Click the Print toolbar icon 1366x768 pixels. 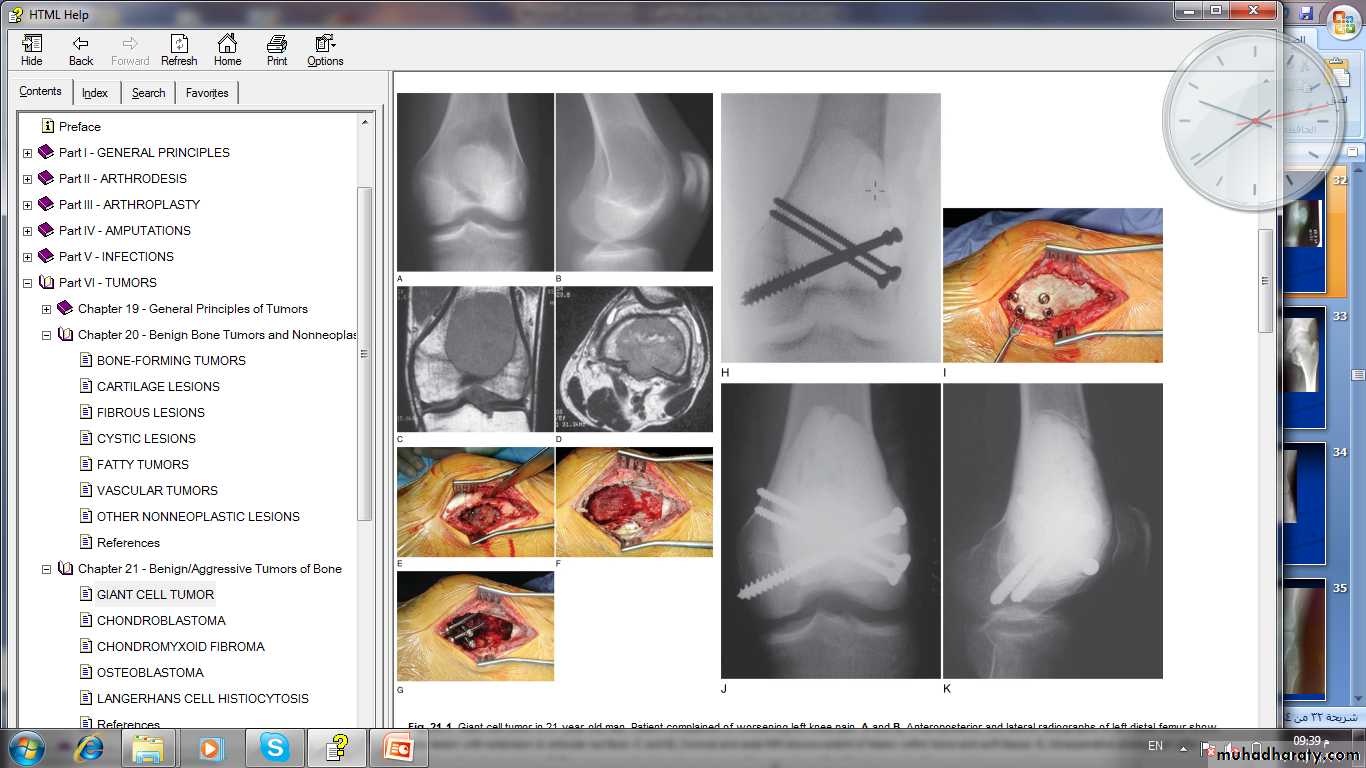click(277, 50)
